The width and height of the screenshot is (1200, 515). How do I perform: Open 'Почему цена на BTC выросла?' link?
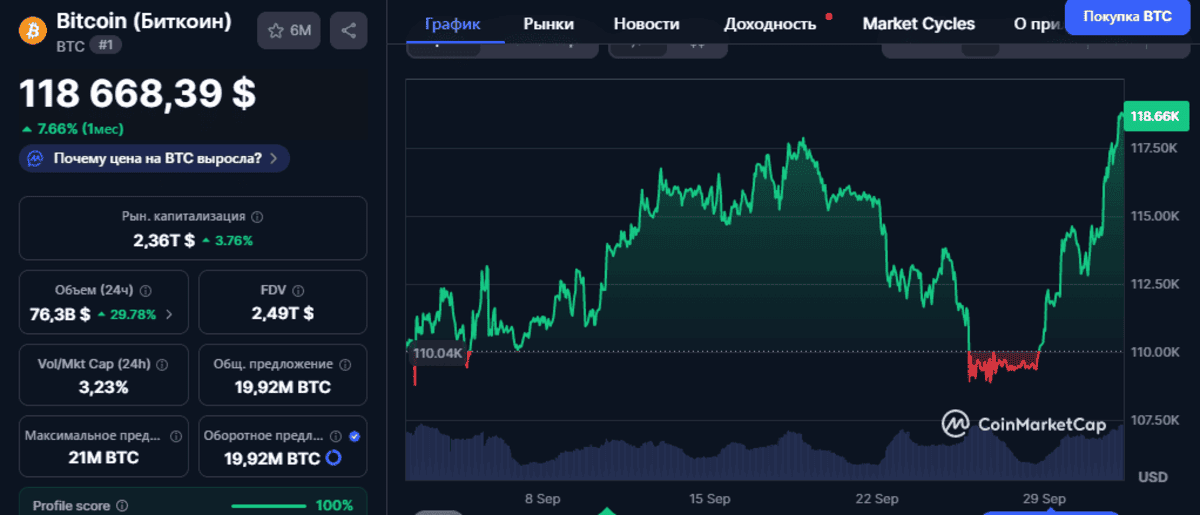point(155,158)
